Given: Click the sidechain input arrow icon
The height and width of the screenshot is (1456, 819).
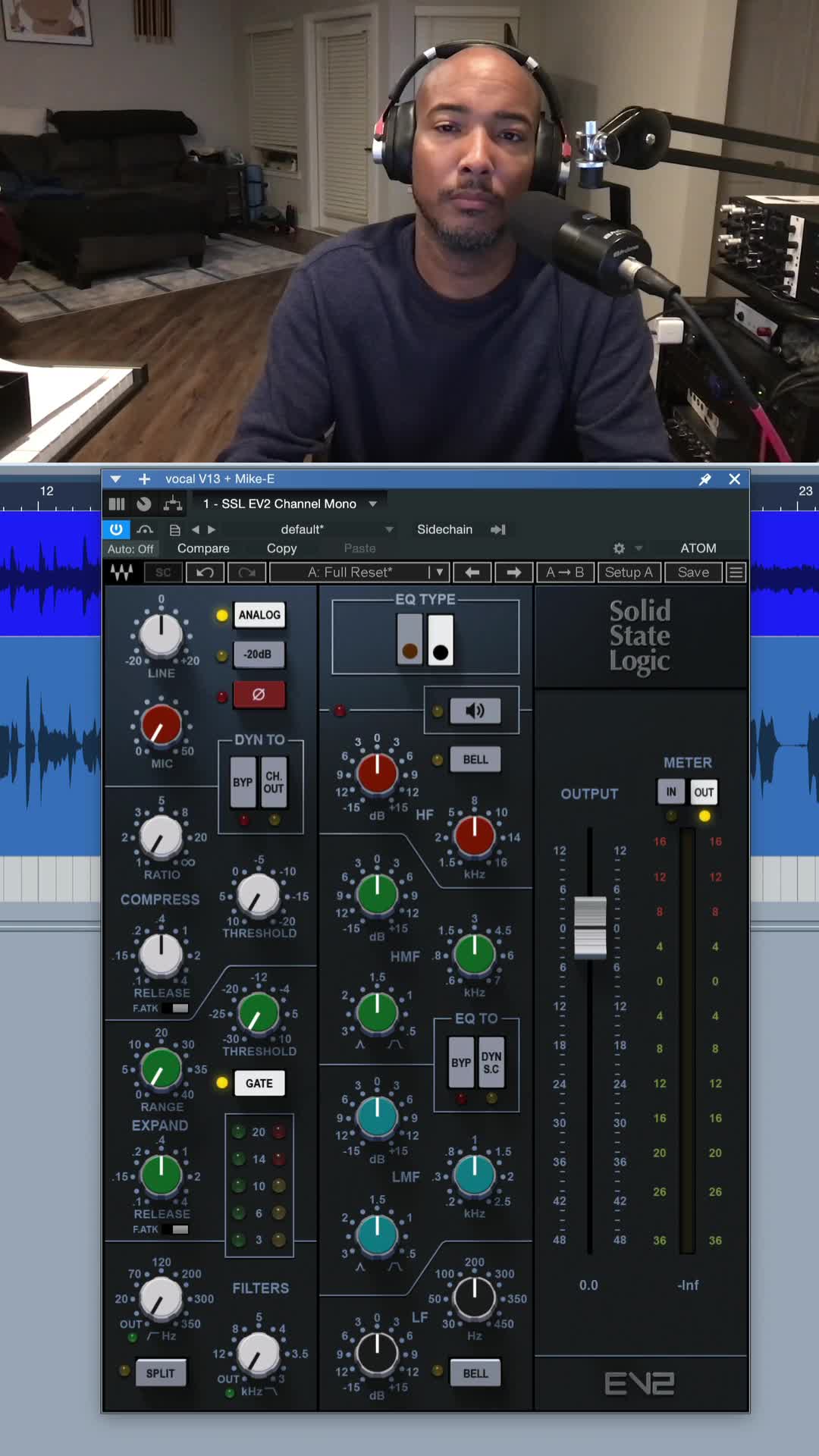Looking at the screenshot, I should click(x=498, y=529).
